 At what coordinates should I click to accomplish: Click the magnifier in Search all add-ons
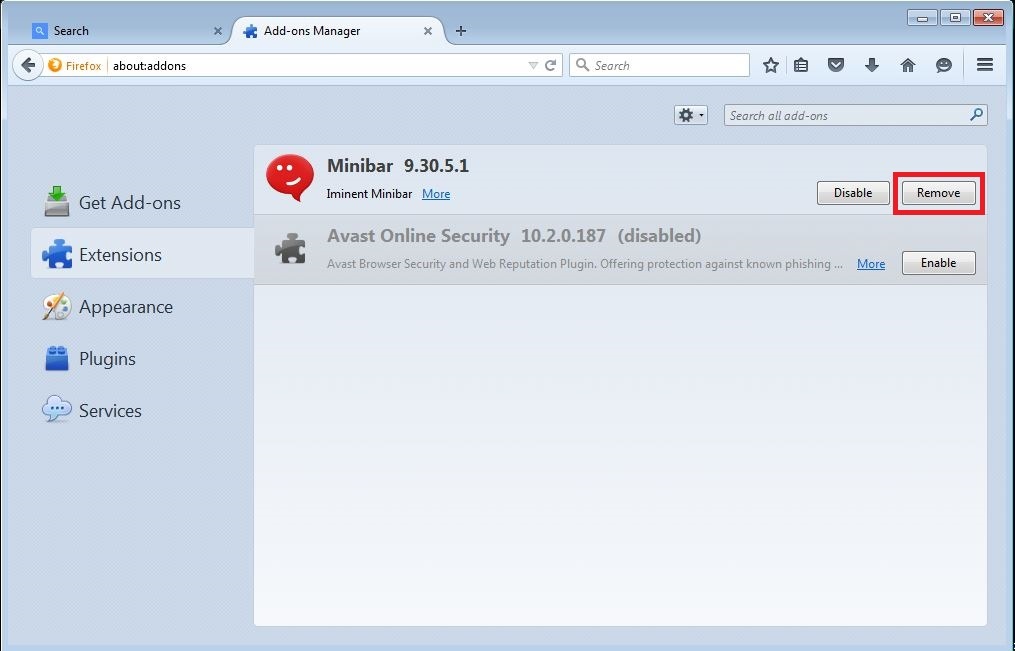pyautogui.click(x=976, y=115)
